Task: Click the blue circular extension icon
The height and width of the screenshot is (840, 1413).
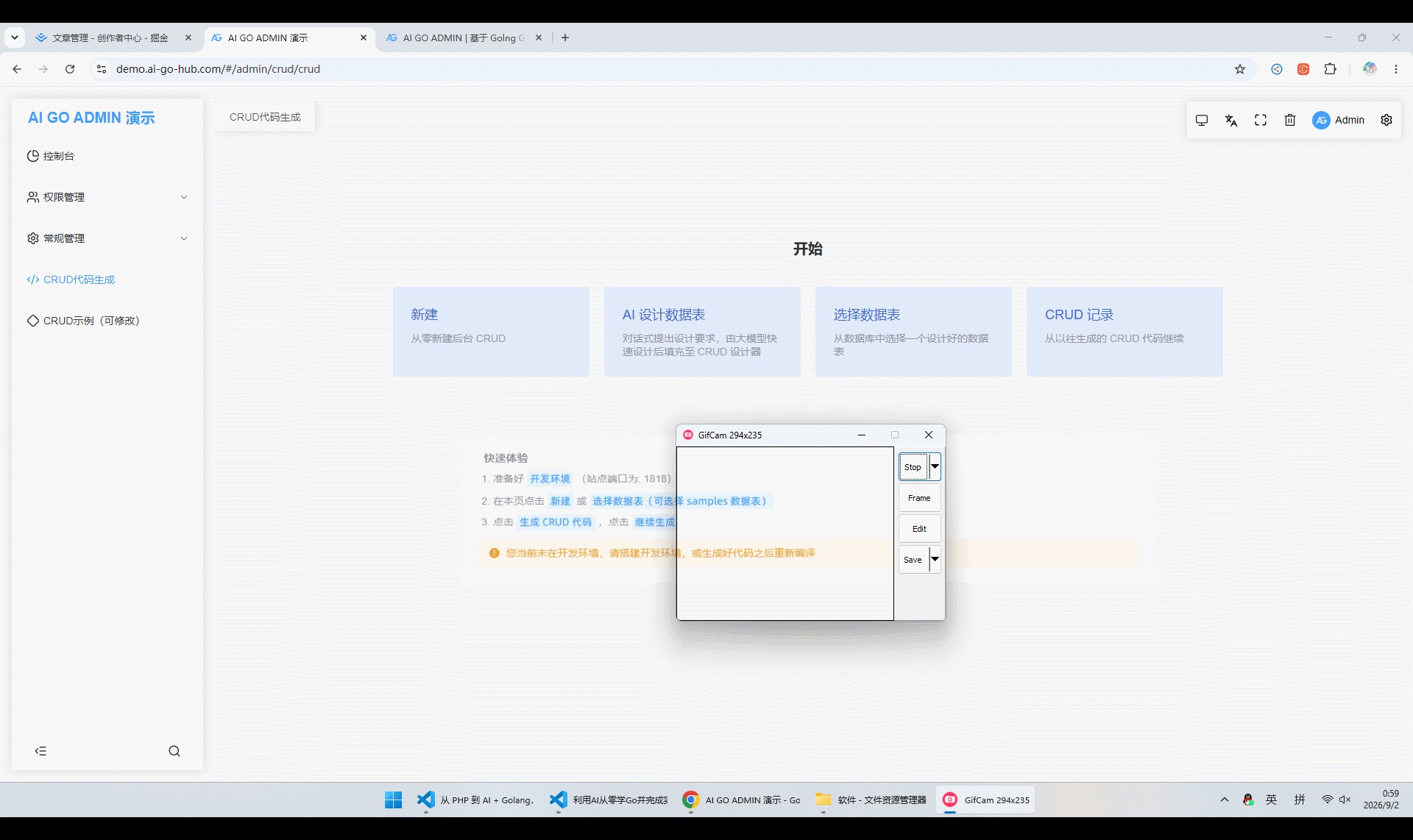Action: coord(1277,69)
